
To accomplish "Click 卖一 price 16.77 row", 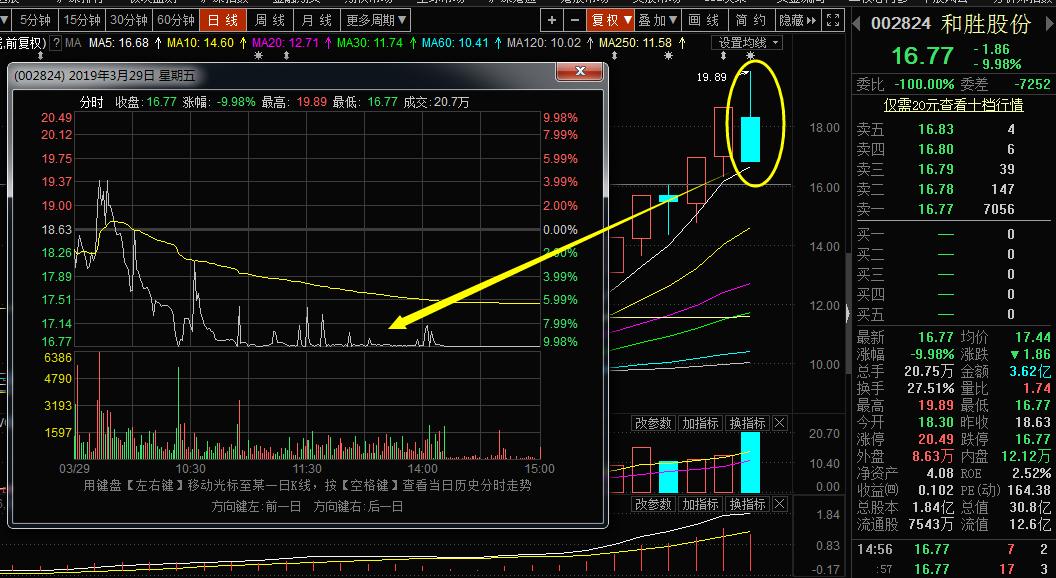I will (x=954, y=209).
